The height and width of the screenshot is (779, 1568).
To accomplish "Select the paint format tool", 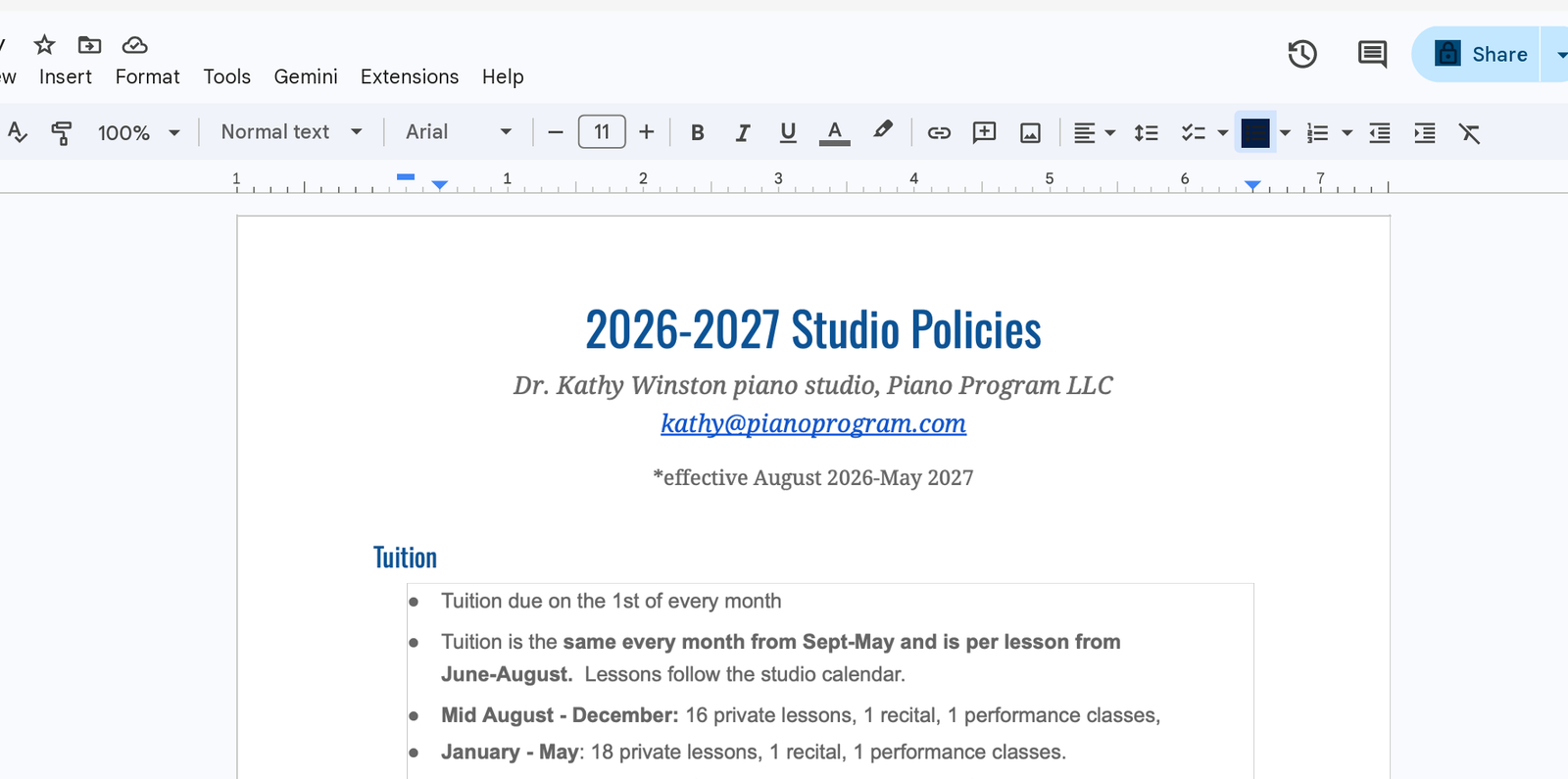I will pyautogui.click(x=62, y=132).
